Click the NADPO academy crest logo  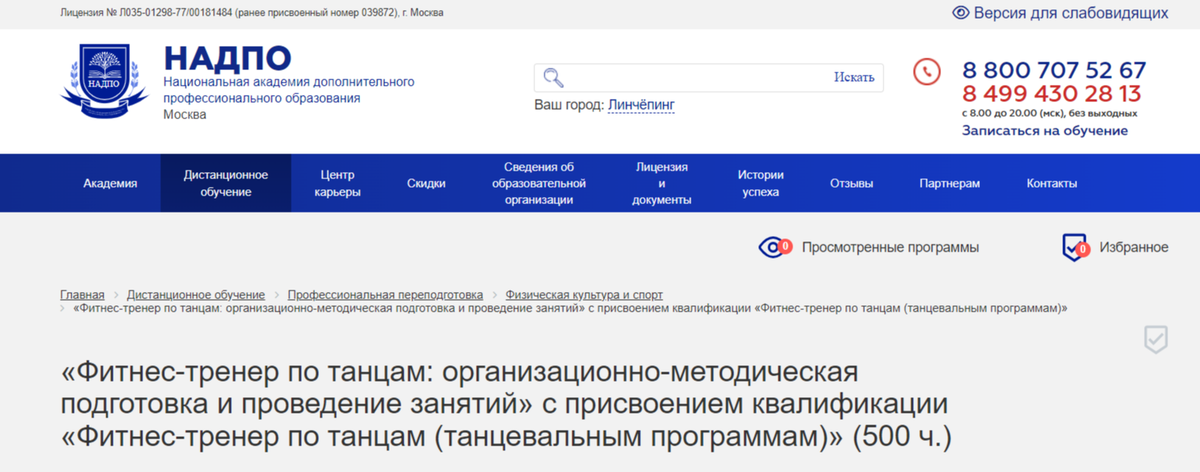tap(104, 79)
